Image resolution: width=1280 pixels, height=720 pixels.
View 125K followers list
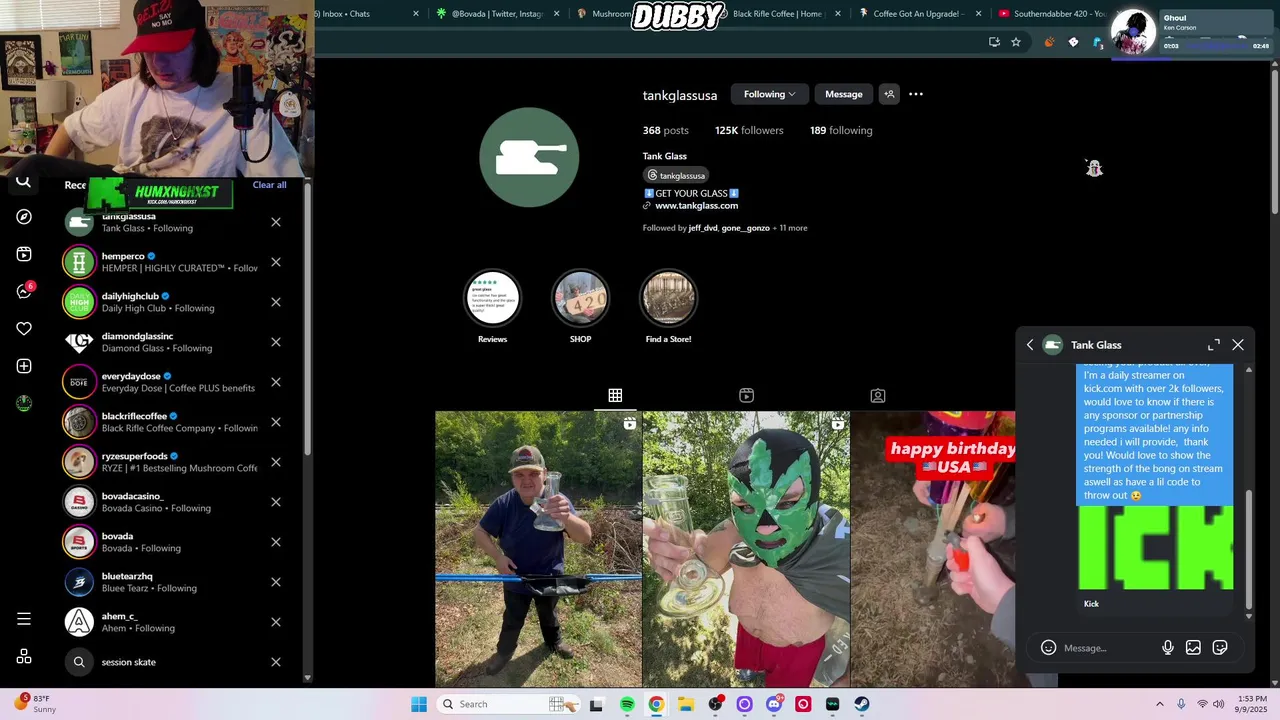click(x=749, y=130)
